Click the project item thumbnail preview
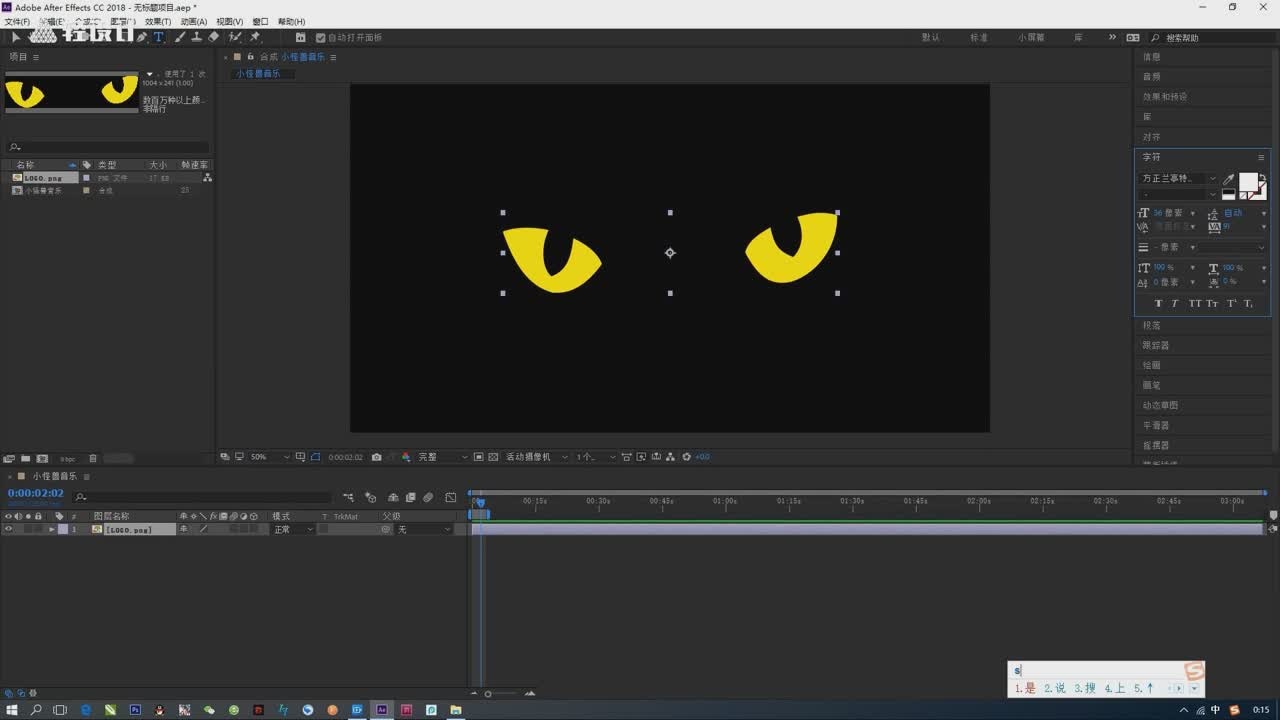The image size is (1280, 720). (x=71, y=92)
